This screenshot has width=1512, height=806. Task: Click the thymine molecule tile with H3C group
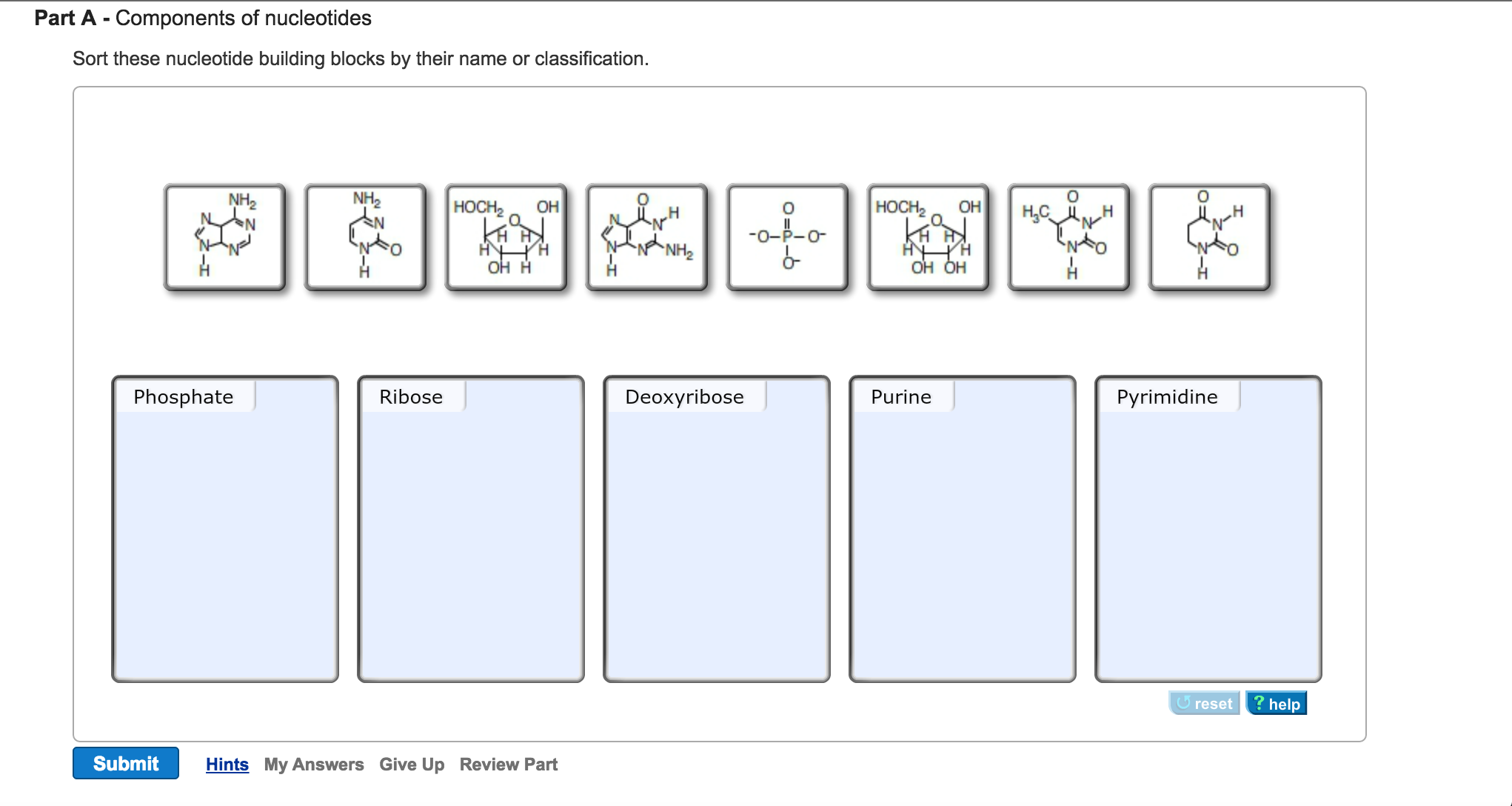coord(1068,239)
